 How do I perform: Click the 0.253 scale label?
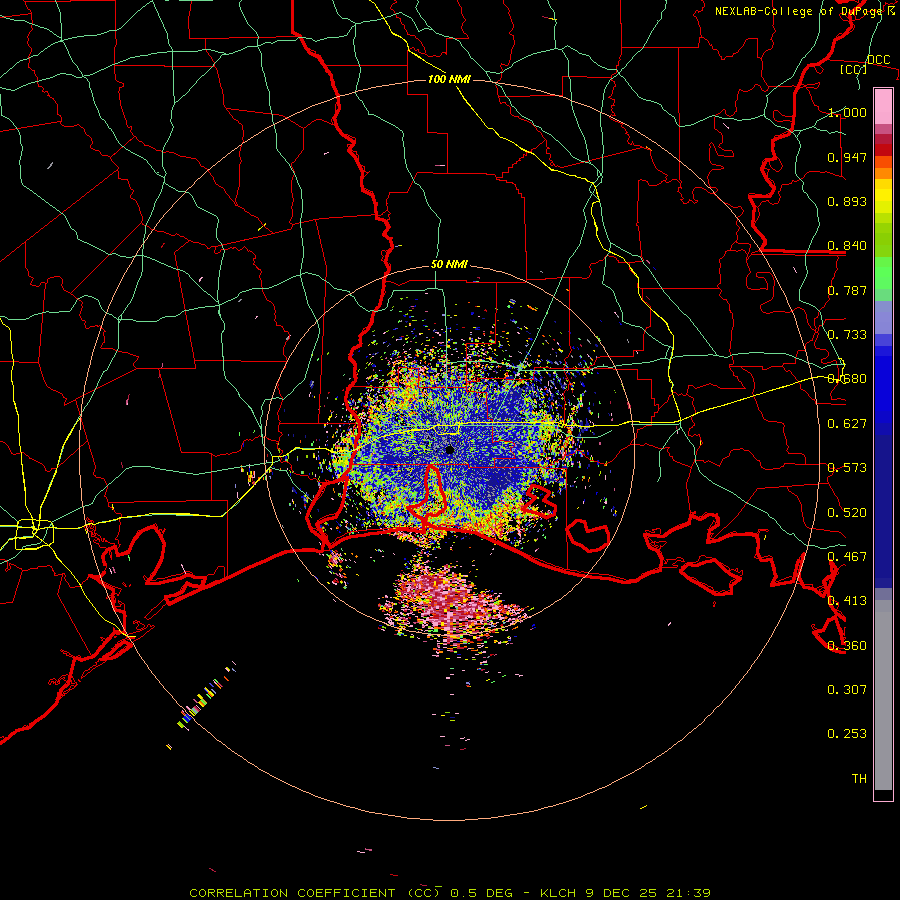pyautogui.click(x=847, y=734)
